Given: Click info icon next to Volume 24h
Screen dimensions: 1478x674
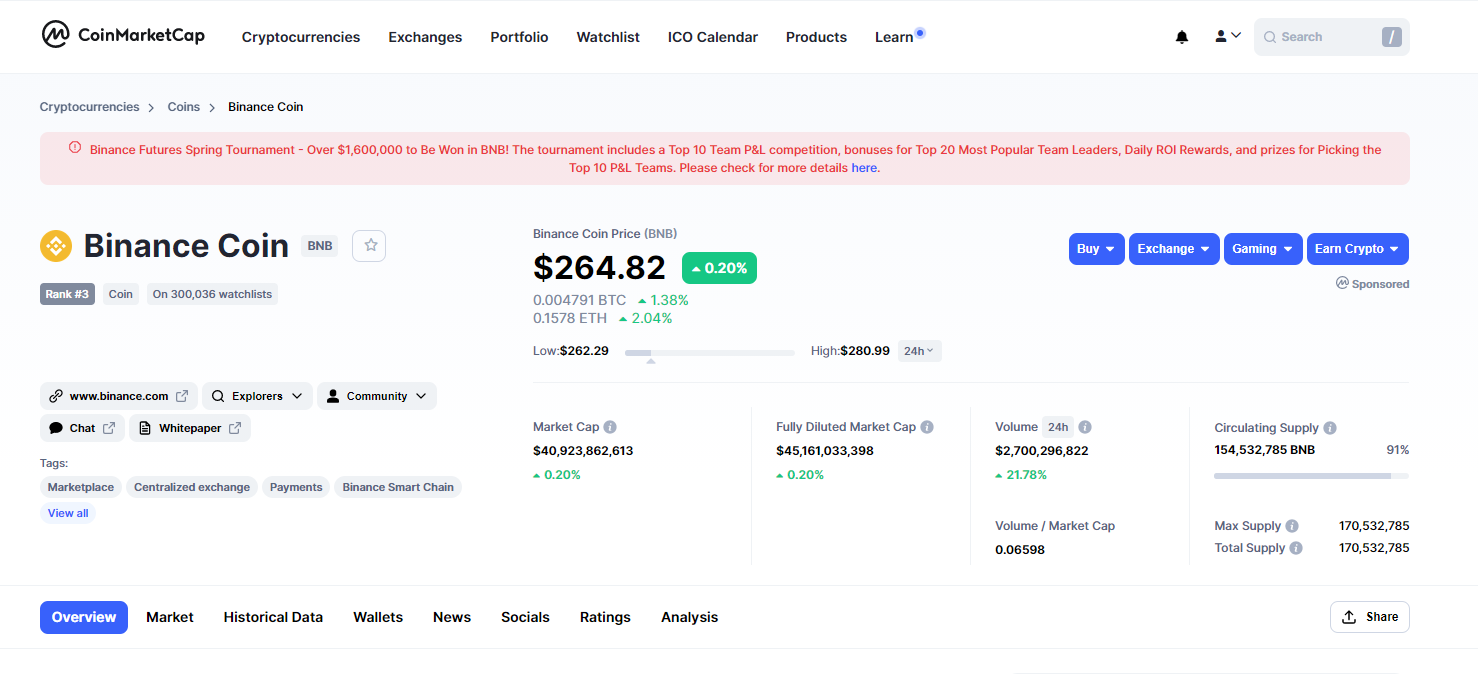Looking at the screenshot, I should tap(1085, 427).
